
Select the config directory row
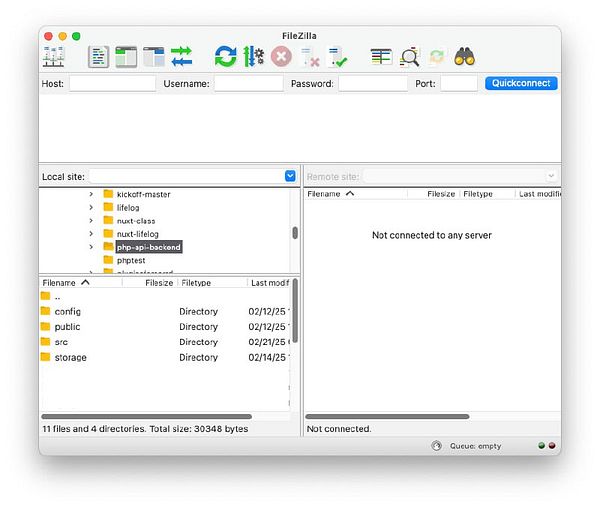(165, 311)
